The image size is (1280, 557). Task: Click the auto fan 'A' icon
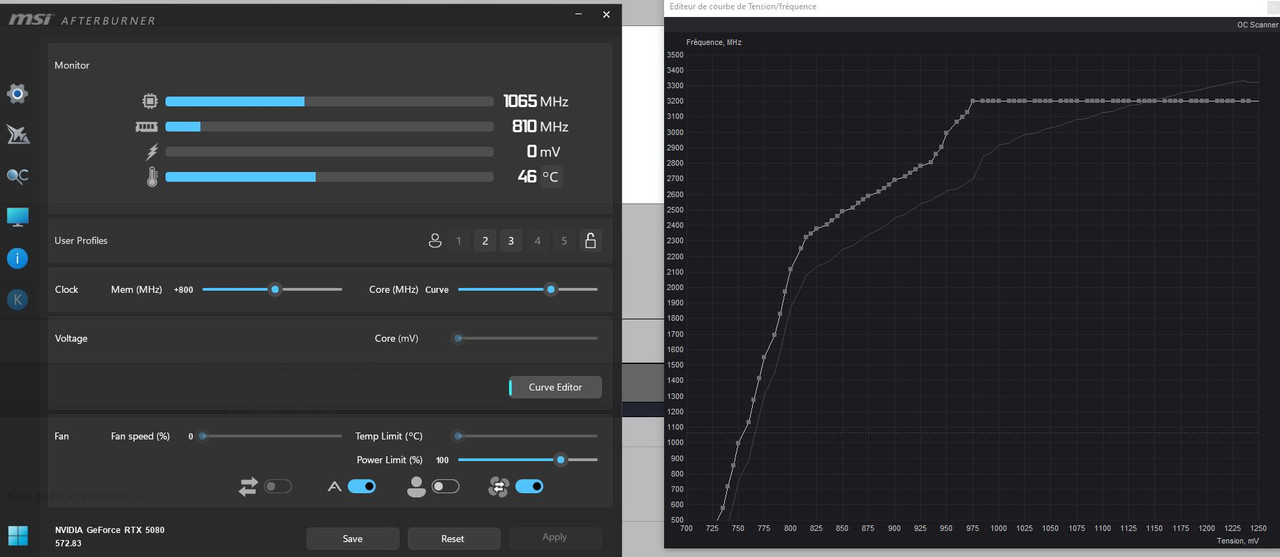pos(335,487)
